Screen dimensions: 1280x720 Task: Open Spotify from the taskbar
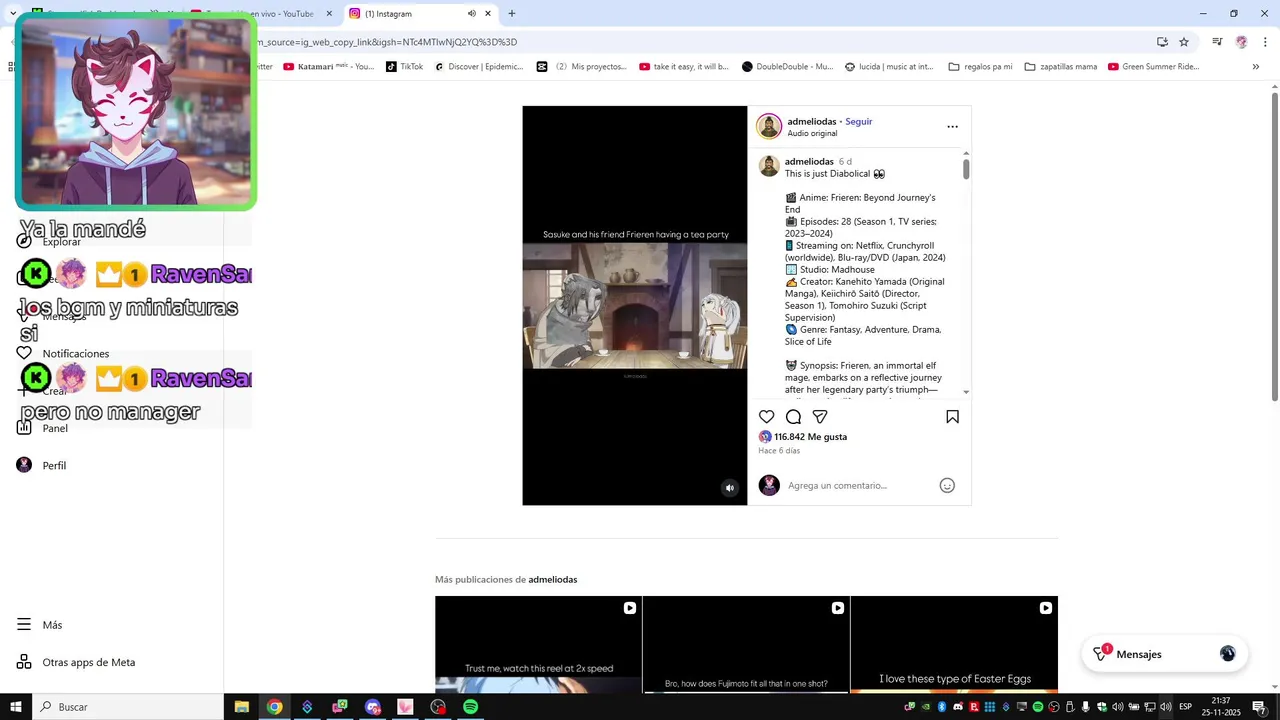470,707
